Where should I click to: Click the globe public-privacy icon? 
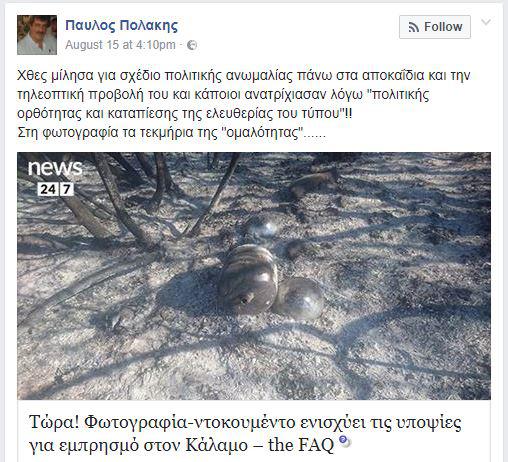point(192,45)
